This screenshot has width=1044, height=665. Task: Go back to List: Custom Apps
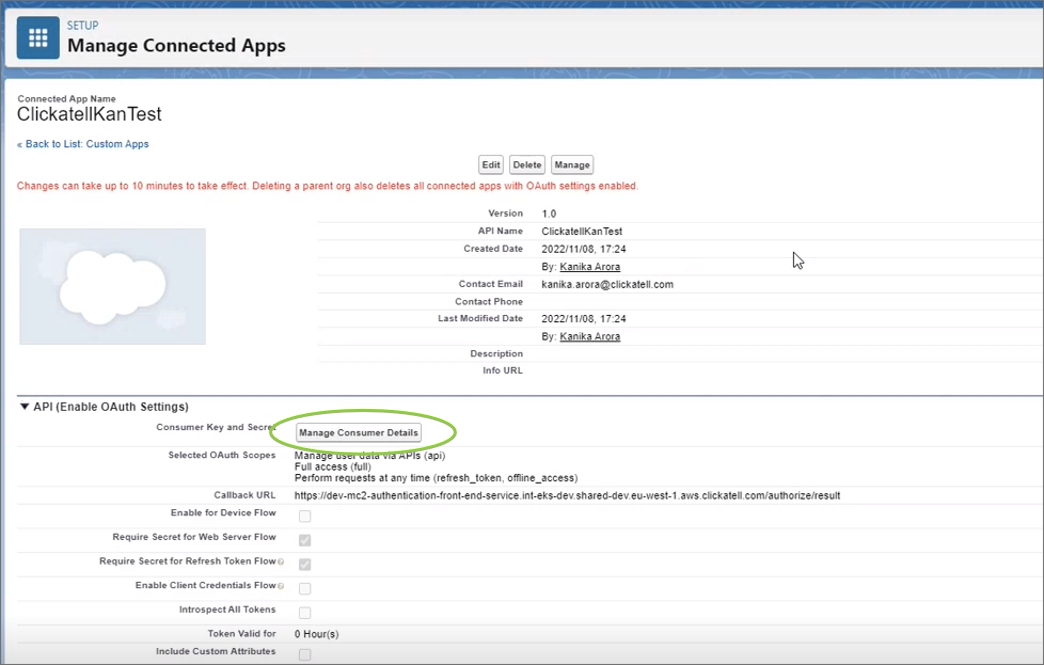[x=83, y=144]
